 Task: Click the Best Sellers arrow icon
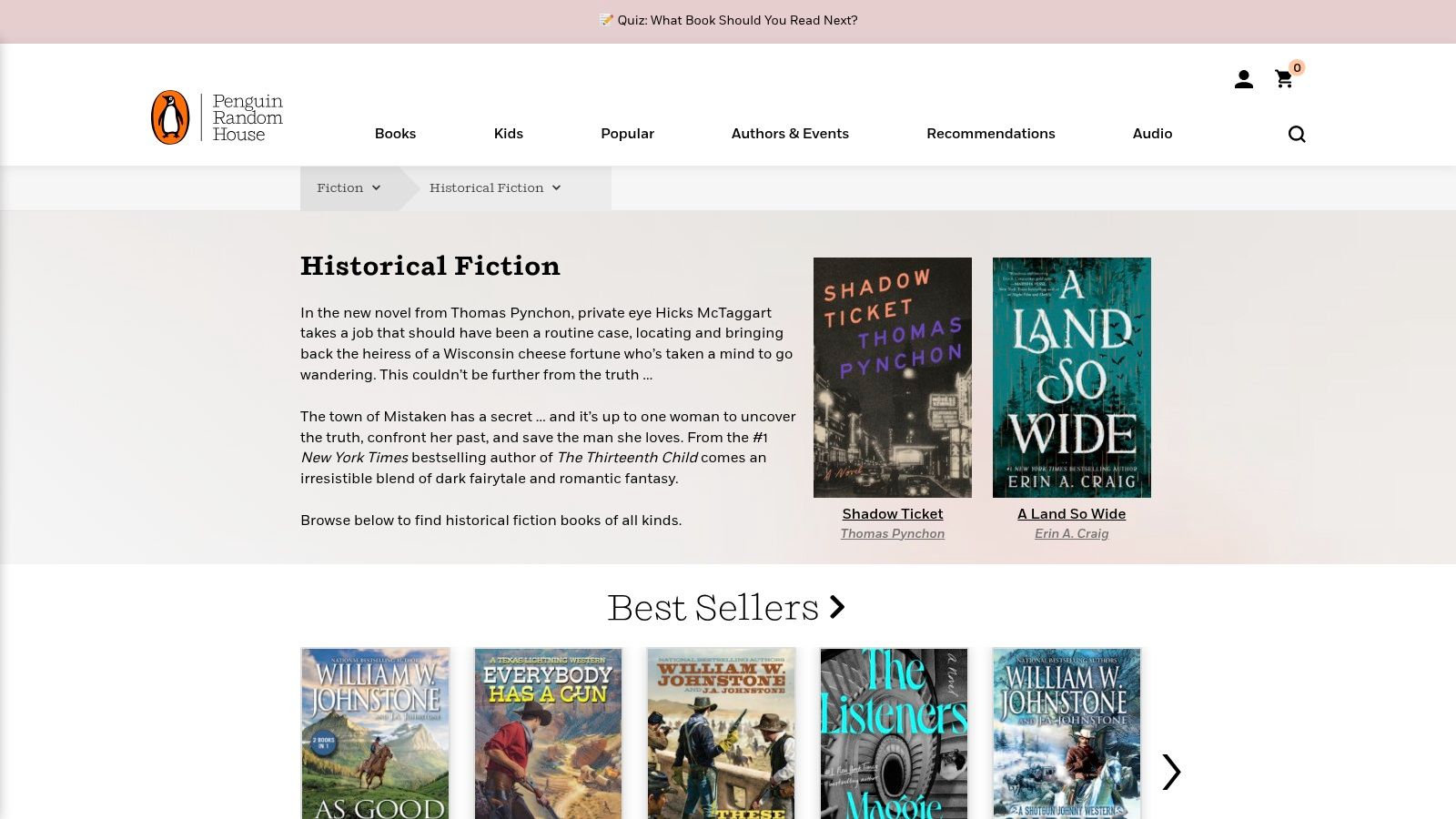[x=837, y=607]
